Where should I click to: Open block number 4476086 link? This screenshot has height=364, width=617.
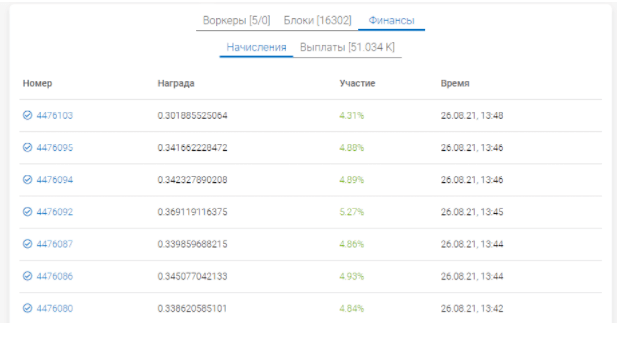[55, 276]
